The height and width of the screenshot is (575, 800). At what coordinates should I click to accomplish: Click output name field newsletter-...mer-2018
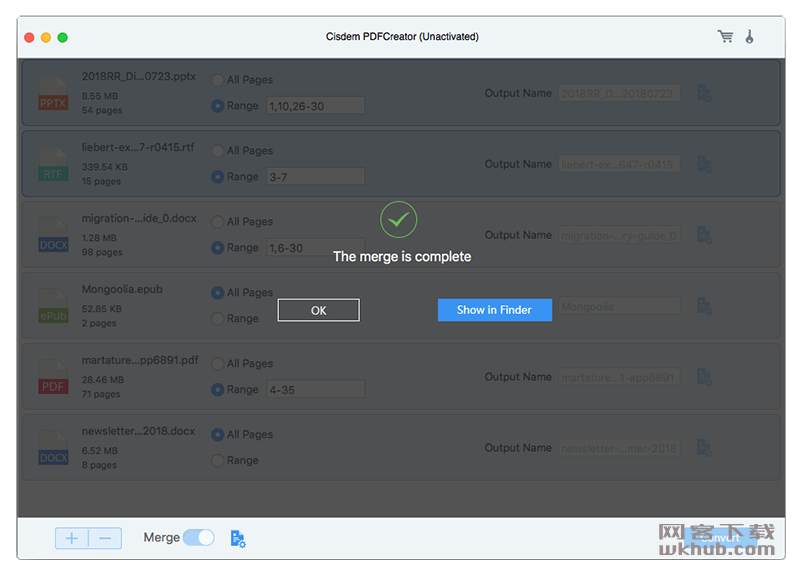tap(619, 448)
